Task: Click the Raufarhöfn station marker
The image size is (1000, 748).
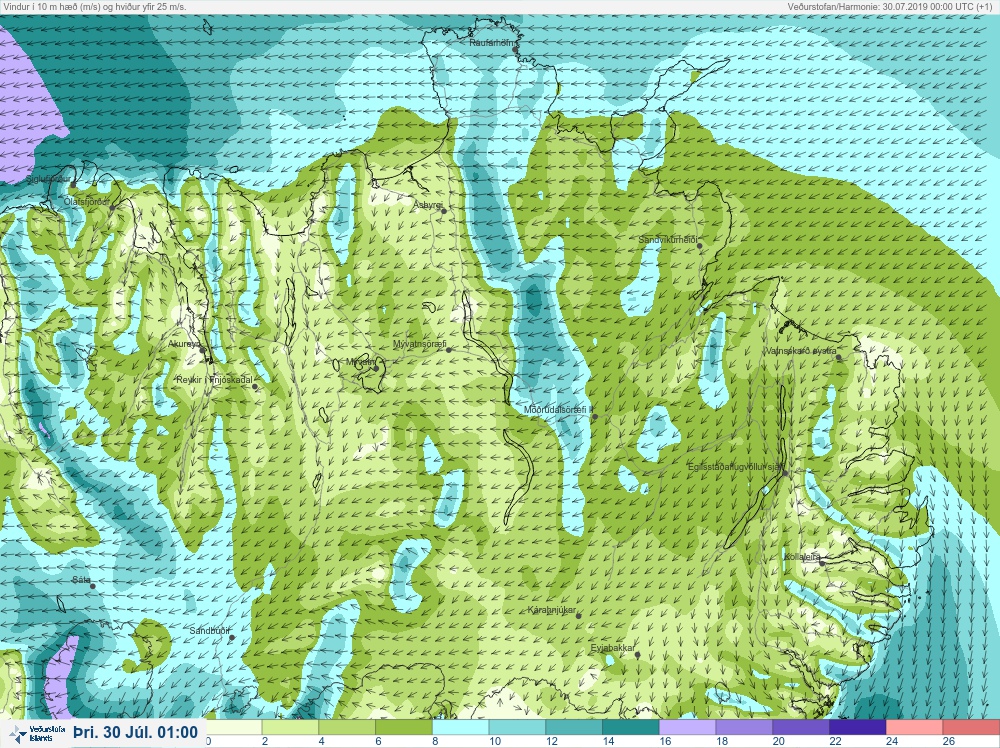Action: coord(515,49)
